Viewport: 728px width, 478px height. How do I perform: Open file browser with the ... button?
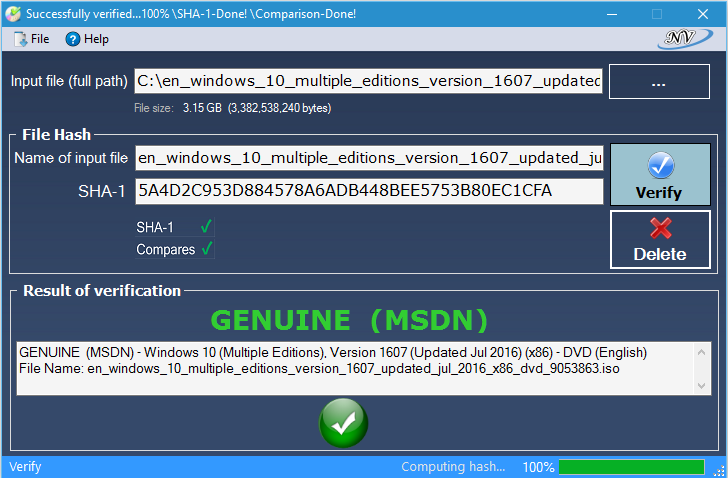point(659,82)
